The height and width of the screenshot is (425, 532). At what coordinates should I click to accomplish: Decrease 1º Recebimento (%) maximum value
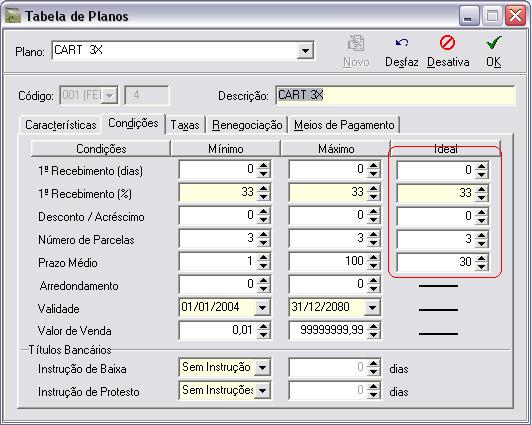373,196
